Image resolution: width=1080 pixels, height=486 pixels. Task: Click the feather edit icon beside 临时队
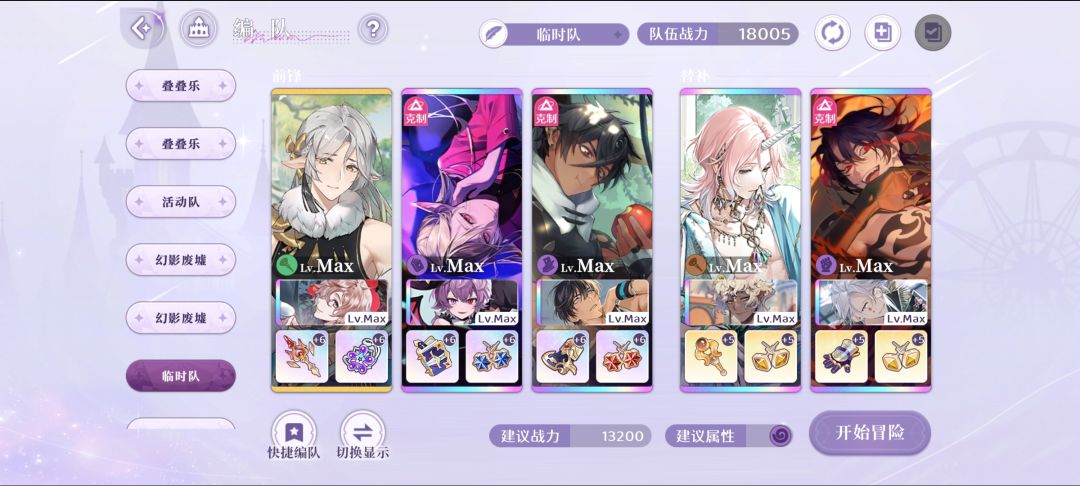493,34
